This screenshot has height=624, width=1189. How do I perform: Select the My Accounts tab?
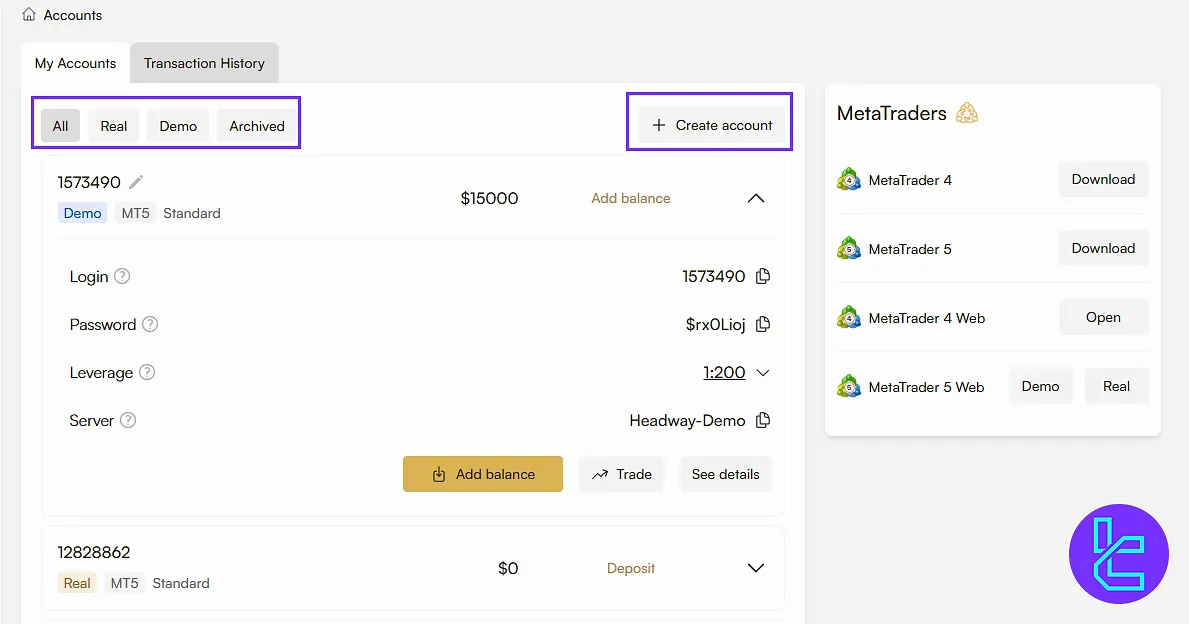pos(75,63)
